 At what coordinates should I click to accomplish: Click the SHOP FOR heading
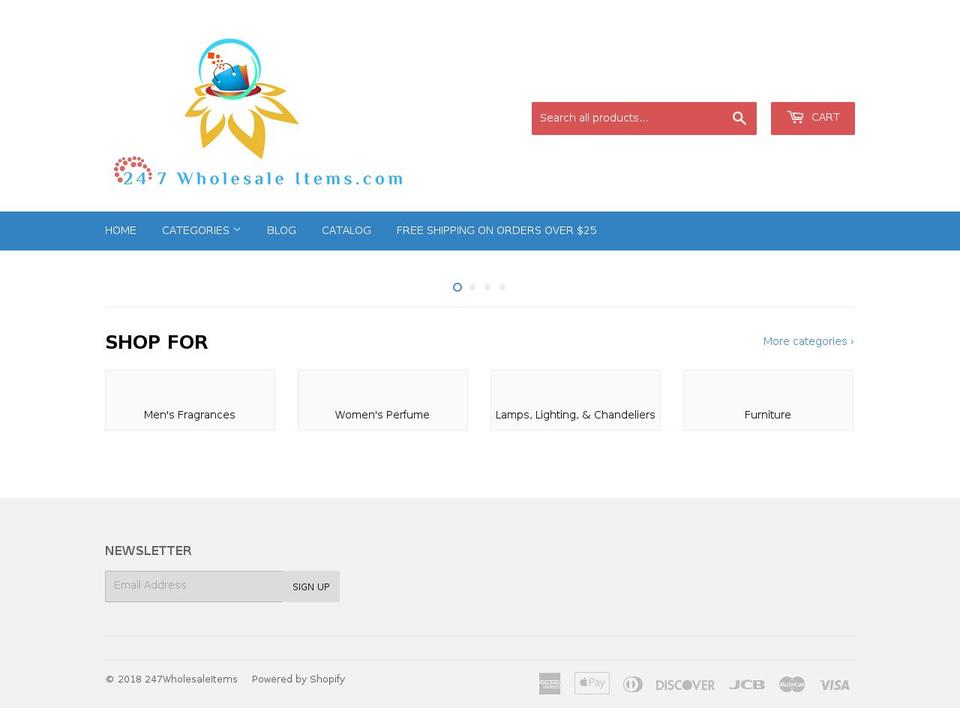pos(157,342)
